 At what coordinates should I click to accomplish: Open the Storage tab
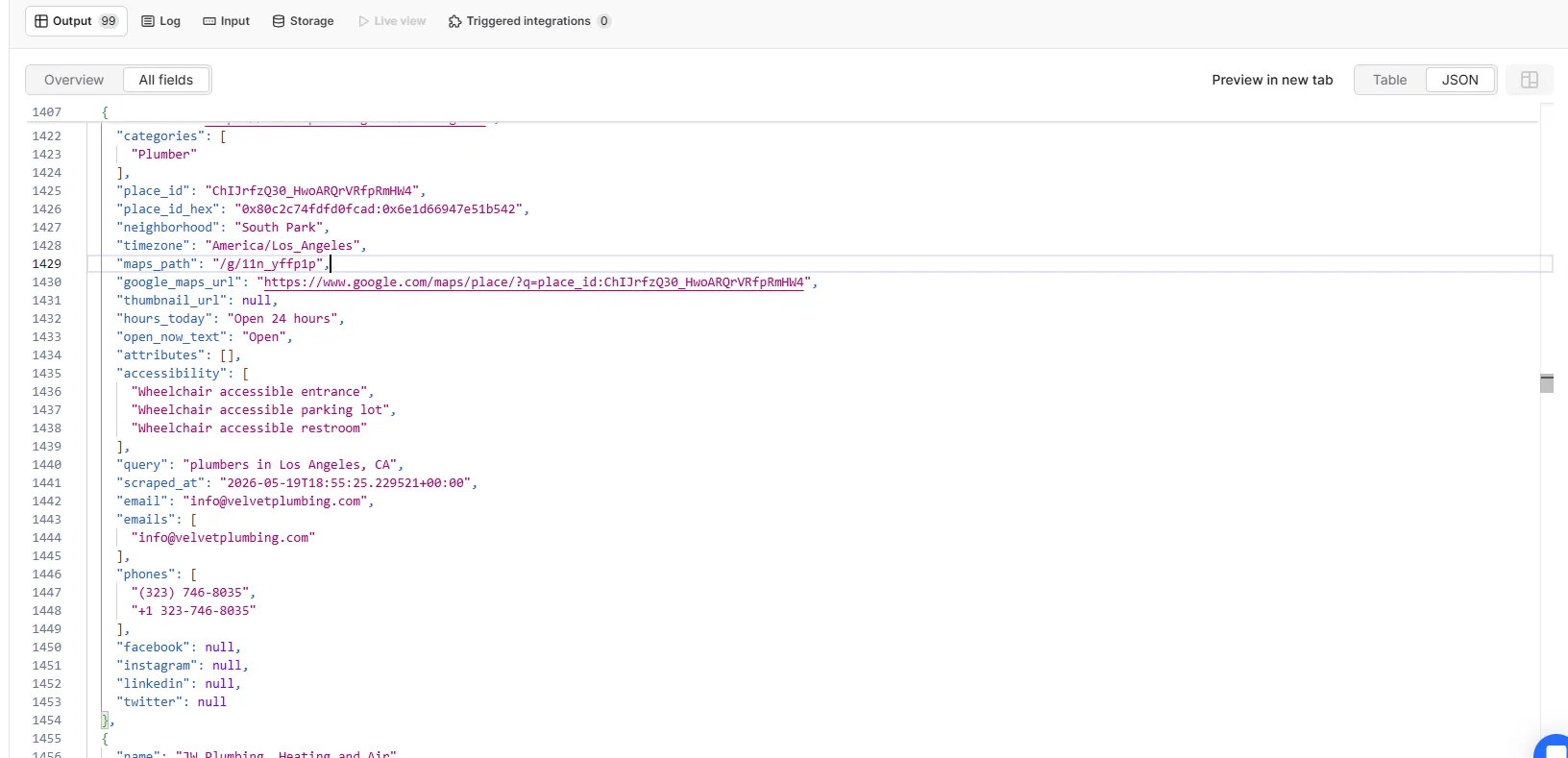coord(303,21)
